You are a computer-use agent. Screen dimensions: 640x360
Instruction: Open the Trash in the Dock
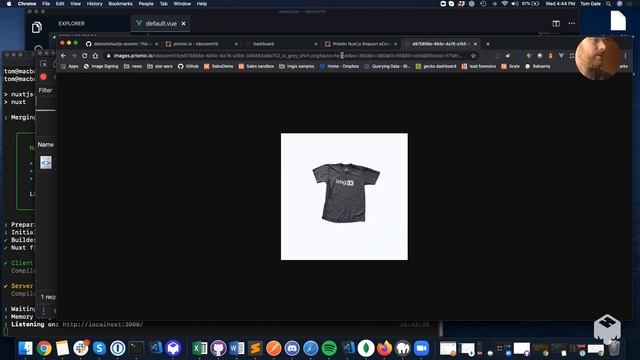(614, 348)
